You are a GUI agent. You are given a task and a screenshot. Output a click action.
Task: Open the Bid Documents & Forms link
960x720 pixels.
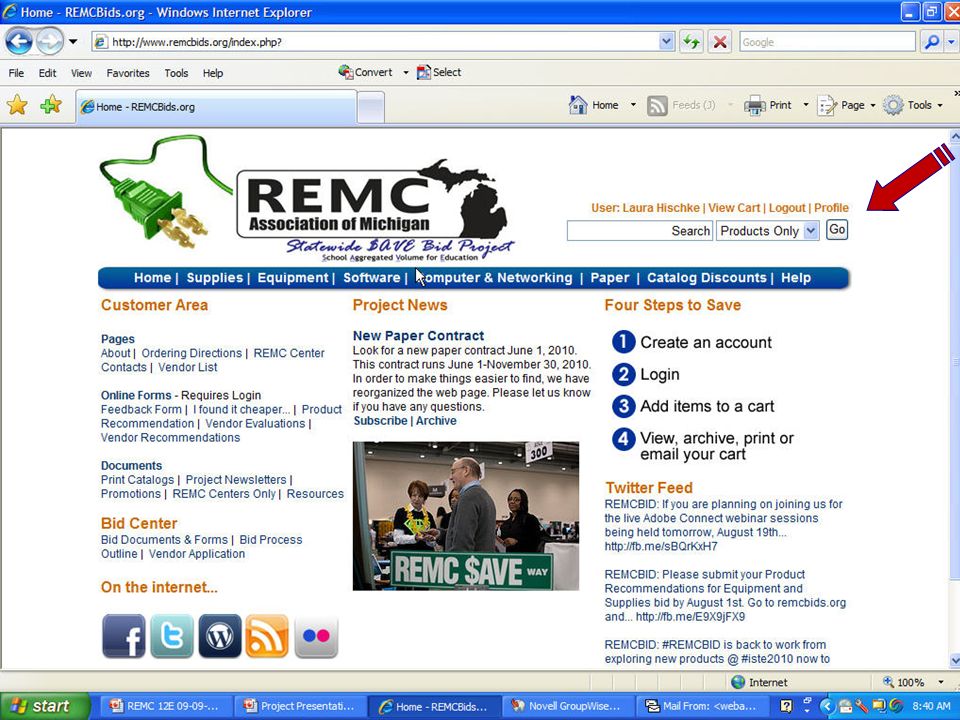[164, 539]
